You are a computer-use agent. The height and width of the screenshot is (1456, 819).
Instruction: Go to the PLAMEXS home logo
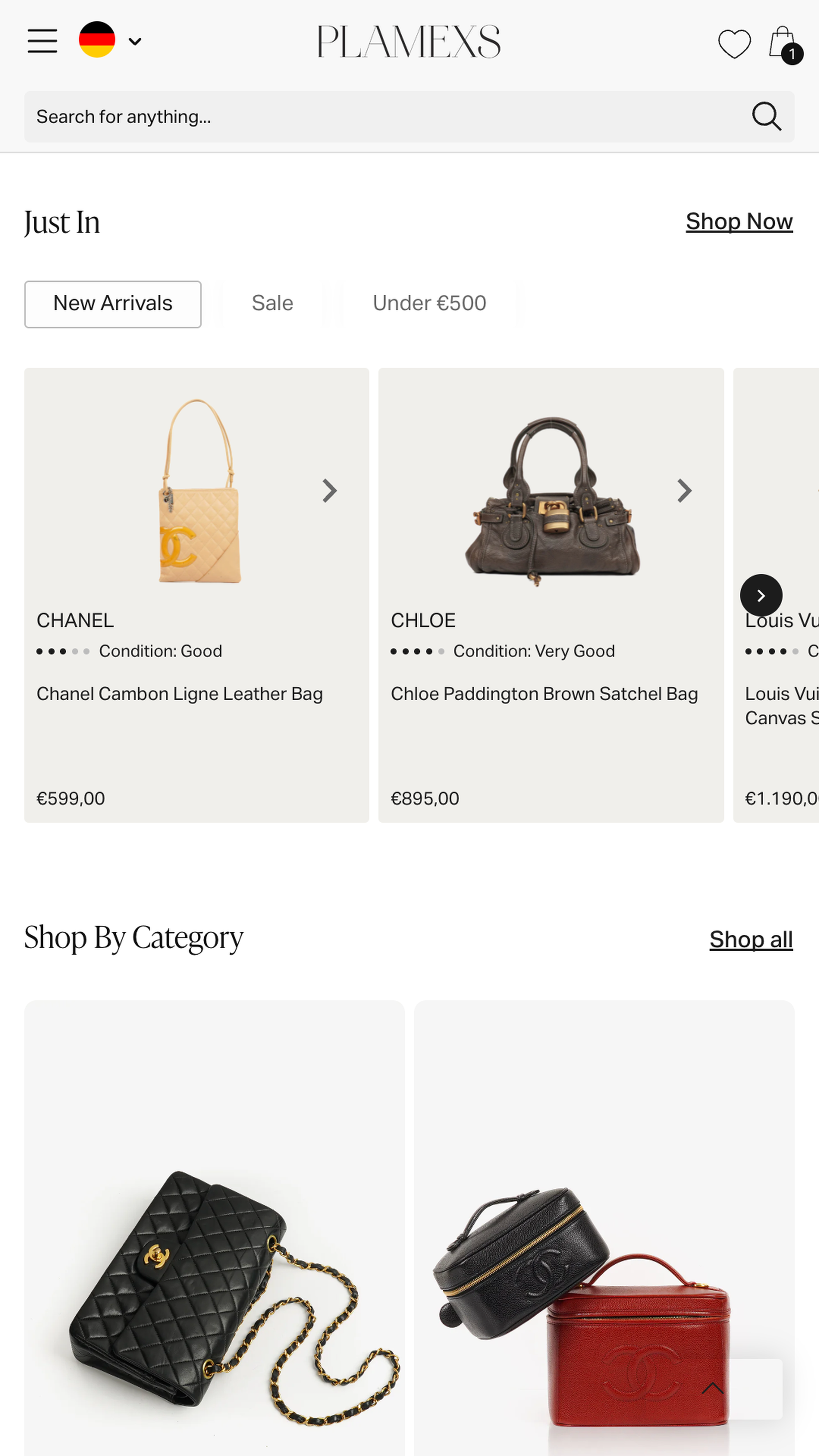[409, 42]
